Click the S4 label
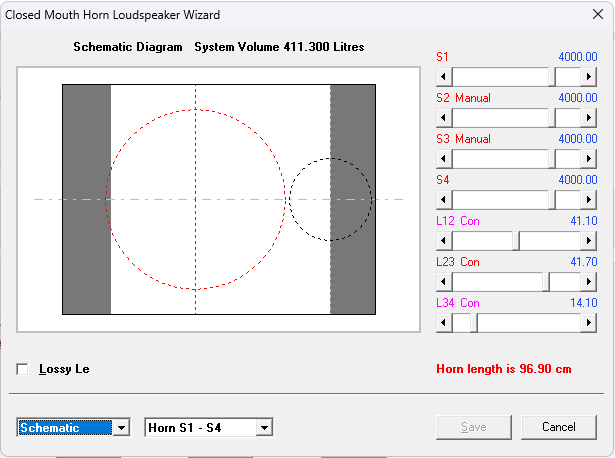 [442, 180]
